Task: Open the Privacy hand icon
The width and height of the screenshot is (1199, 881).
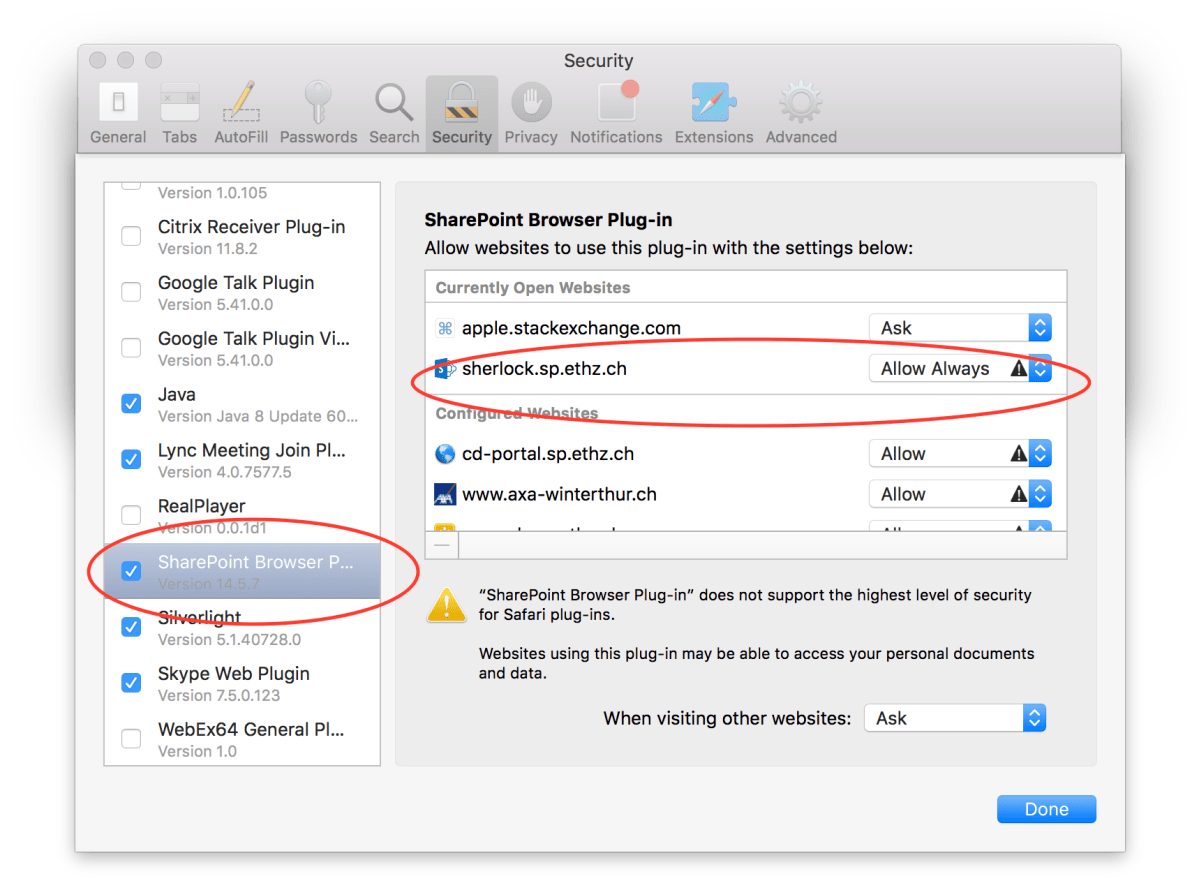Action: click(531, 102)
